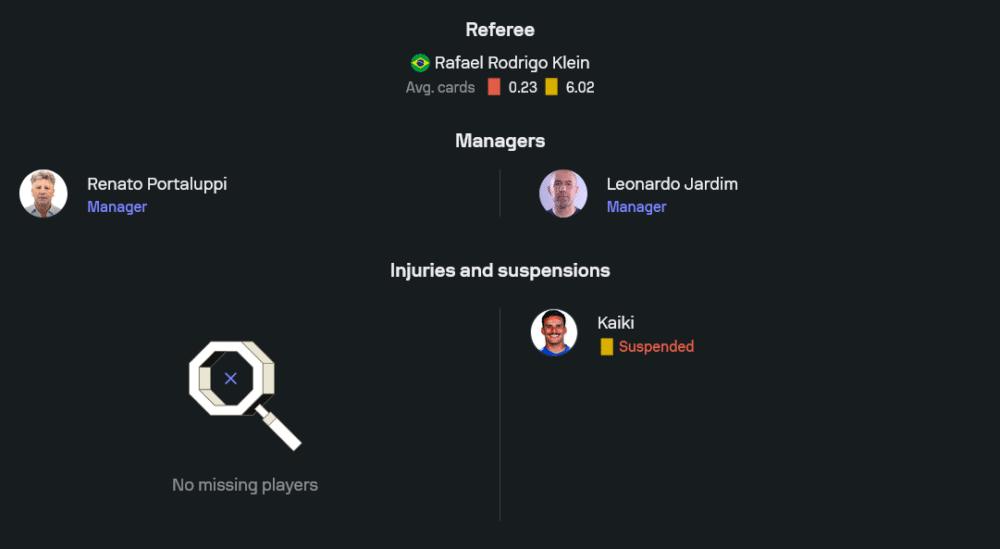The height and width of the screenshot is (549, 1000).
Task: Click the red card icon next to 0.23
Action: (494, 87)
